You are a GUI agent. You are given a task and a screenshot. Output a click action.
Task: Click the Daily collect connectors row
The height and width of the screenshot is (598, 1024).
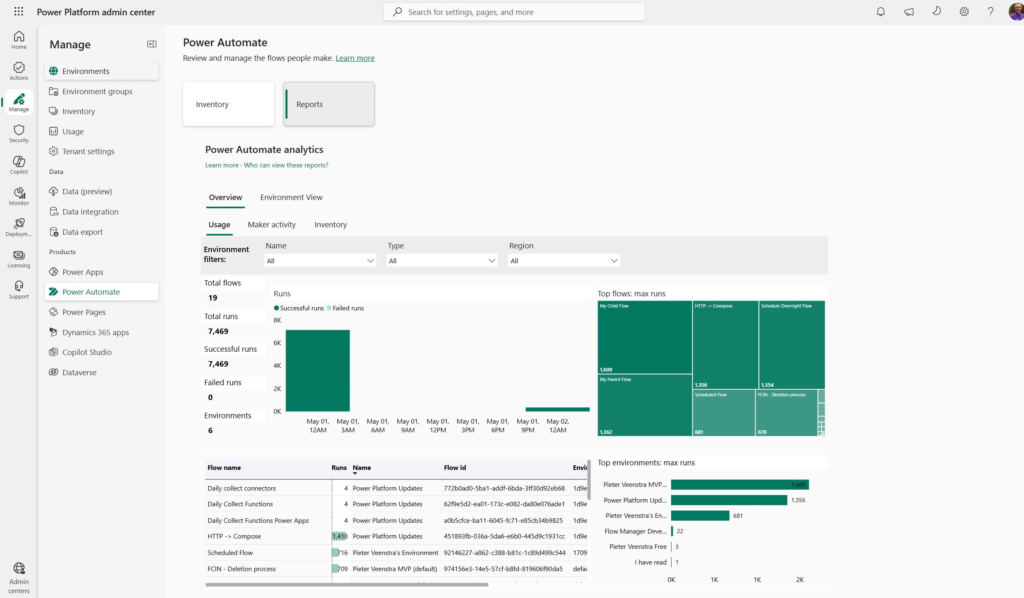pyautogui.click(x=396, y=488)
